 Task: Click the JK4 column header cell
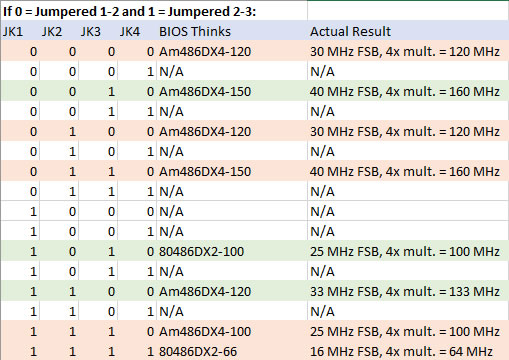point(137,31)
